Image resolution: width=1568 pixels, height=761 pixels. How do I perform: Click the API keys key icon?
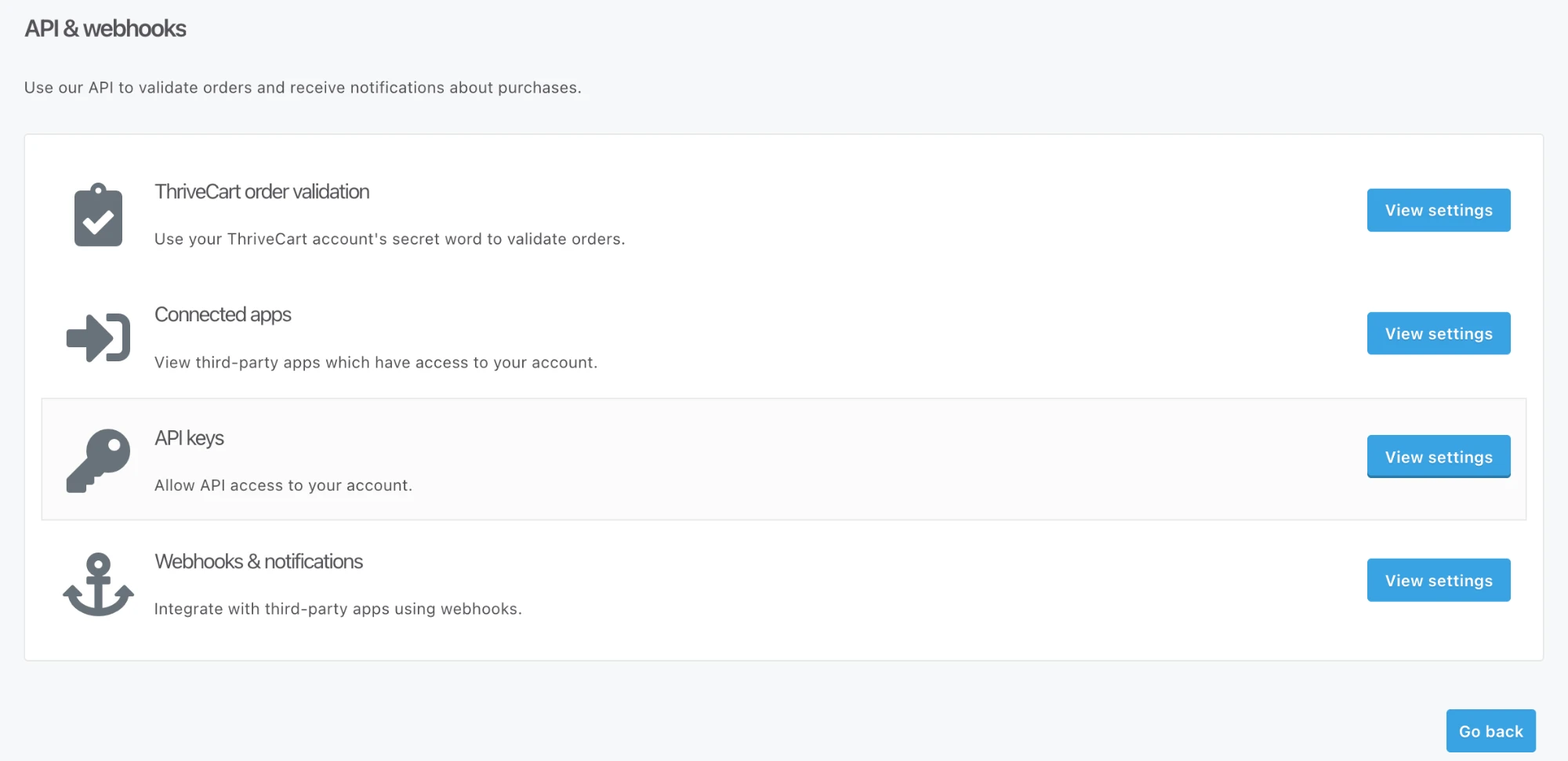pyautogui.click(x=98, y=461)
